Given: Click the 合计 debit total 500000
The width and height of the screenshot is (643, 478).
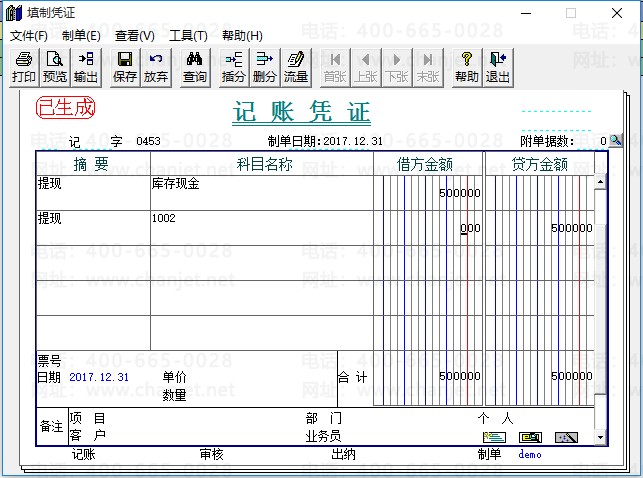Looking at the screenshot, I should tap(459, 376).
